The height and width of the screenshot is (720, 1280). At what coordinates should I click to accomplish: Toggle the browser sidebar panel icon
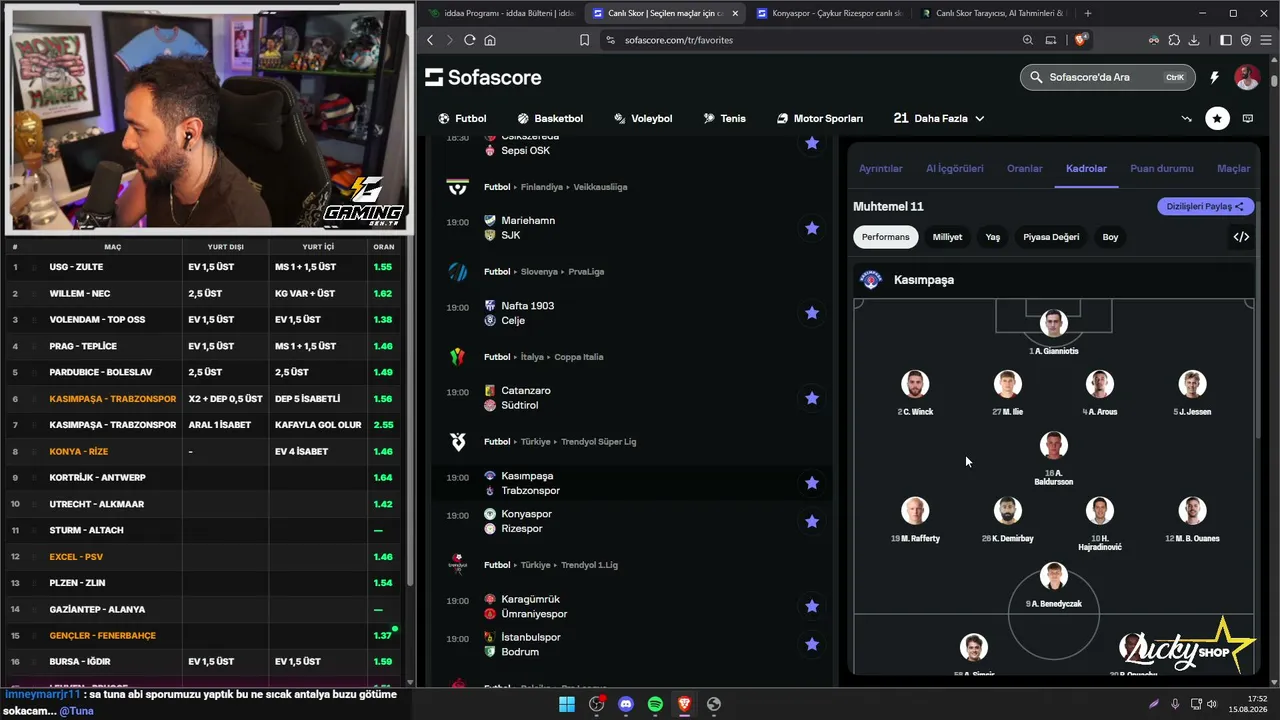click(1226, 40)
